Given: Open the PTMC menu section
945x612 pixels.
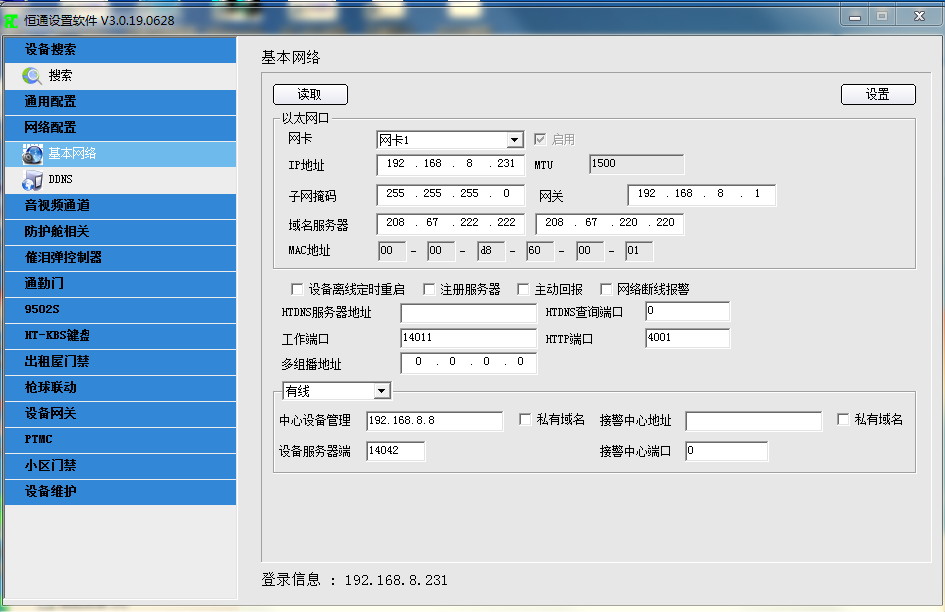Looking at the screenshot, I should tap(120, 440).
